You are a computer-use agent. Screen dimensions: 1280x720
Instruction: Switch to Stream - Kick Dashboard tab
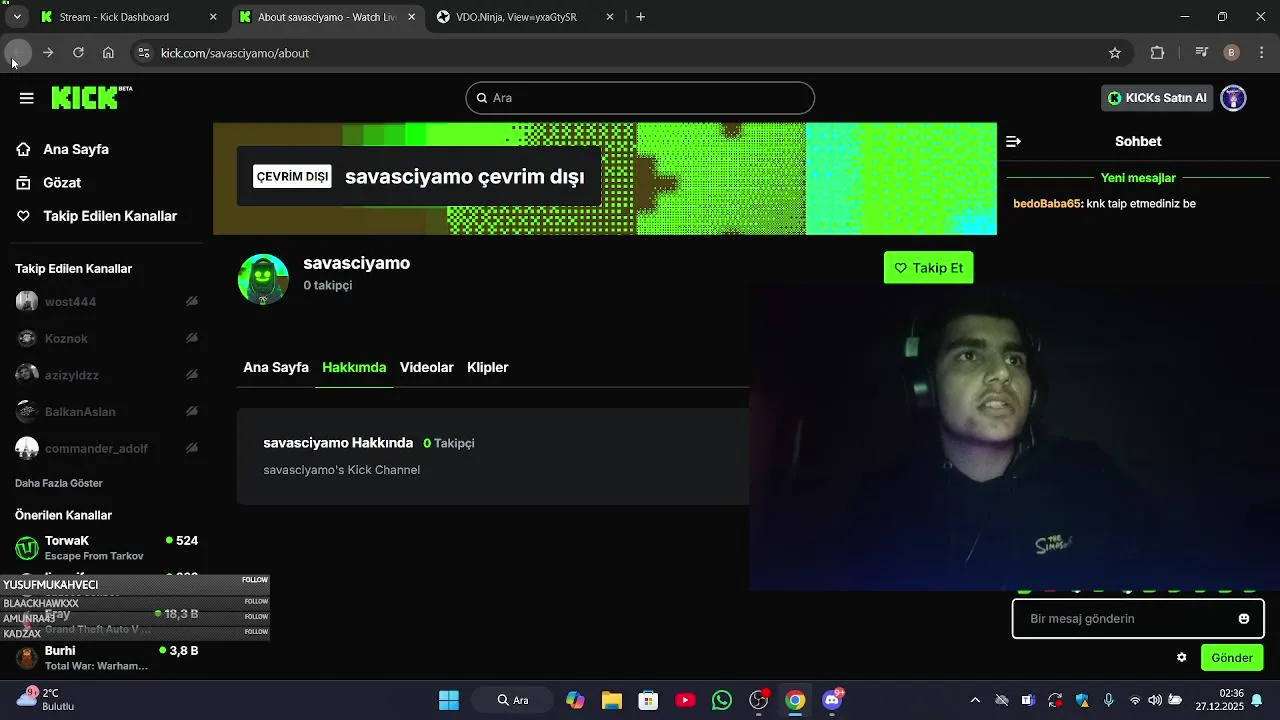[x=129, y=17]
